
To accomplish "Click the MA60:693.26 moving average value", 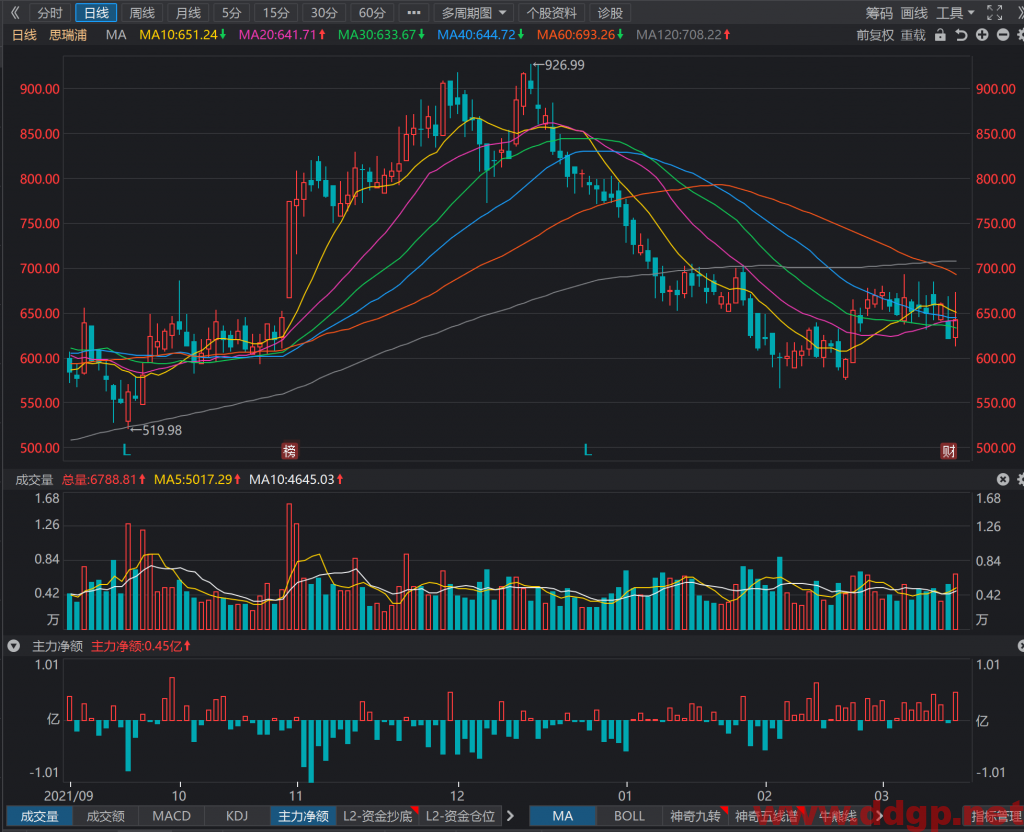I will click(580, 35).
